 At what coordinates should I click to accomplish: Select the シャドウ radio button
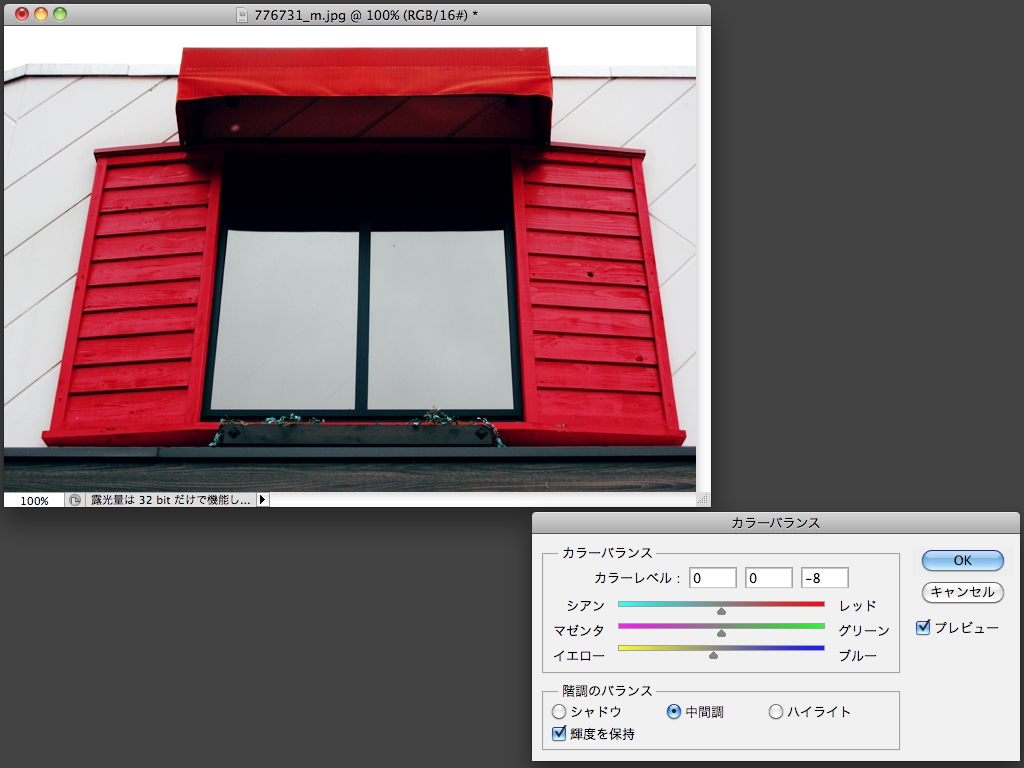[559, 711]
